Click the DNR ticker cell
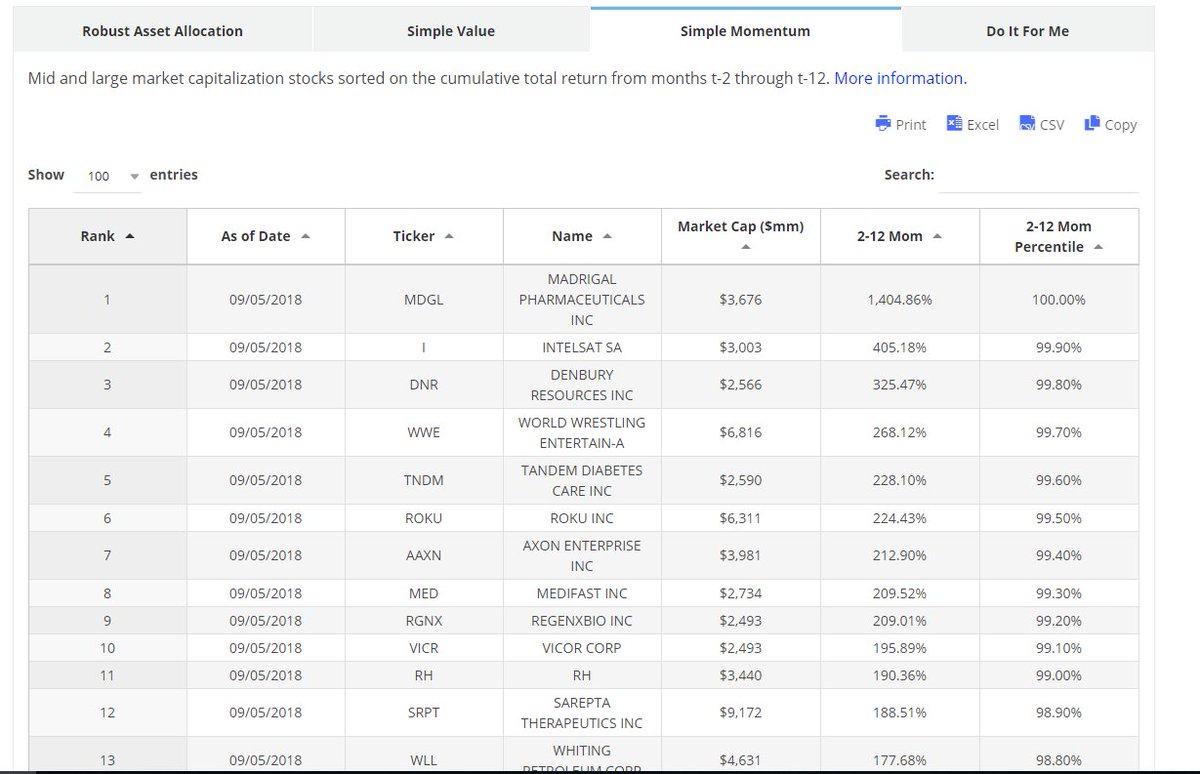This screenshot has height=774, width=1200. point(424,384)
